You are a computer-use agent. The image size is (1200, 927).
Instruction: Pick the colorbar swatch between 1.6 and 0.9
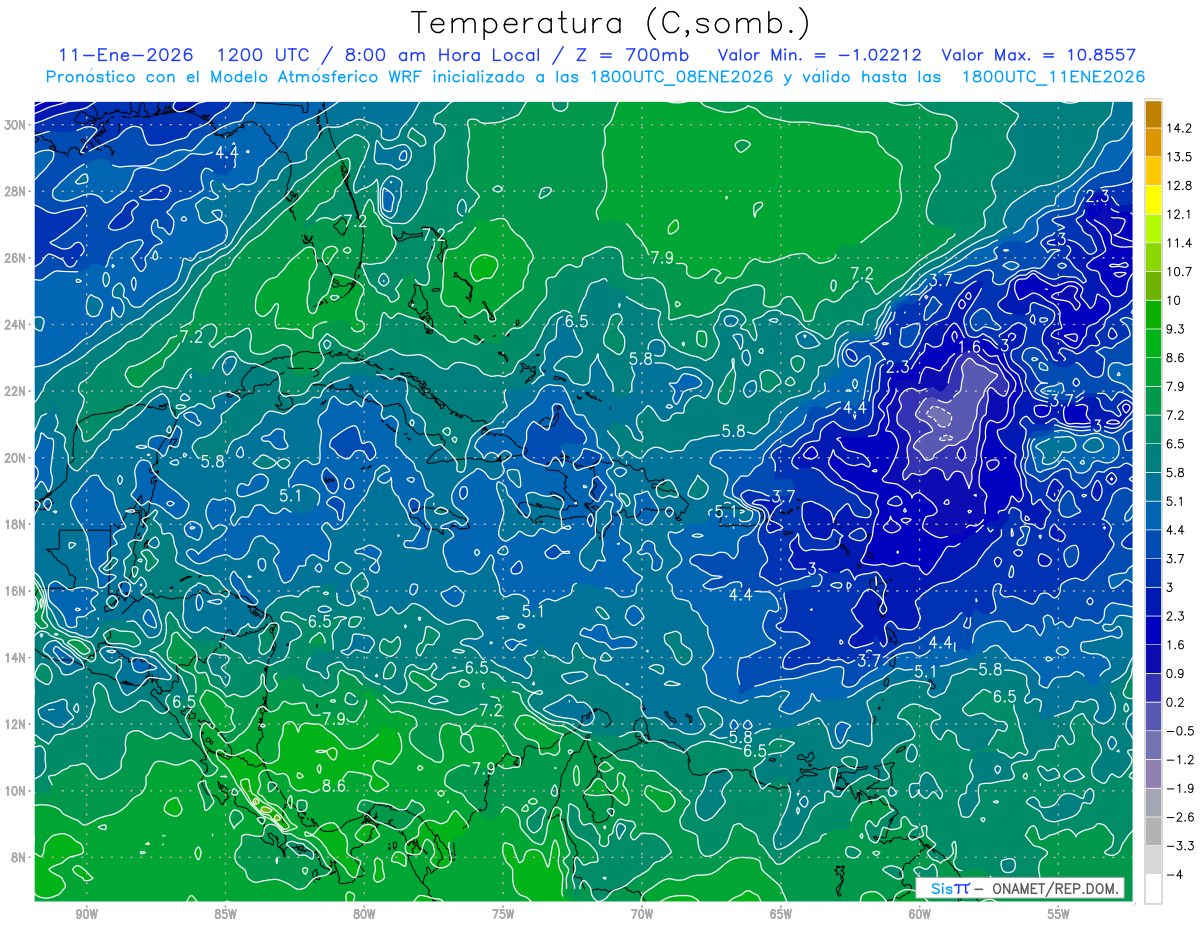click(x=1153, y=660)
